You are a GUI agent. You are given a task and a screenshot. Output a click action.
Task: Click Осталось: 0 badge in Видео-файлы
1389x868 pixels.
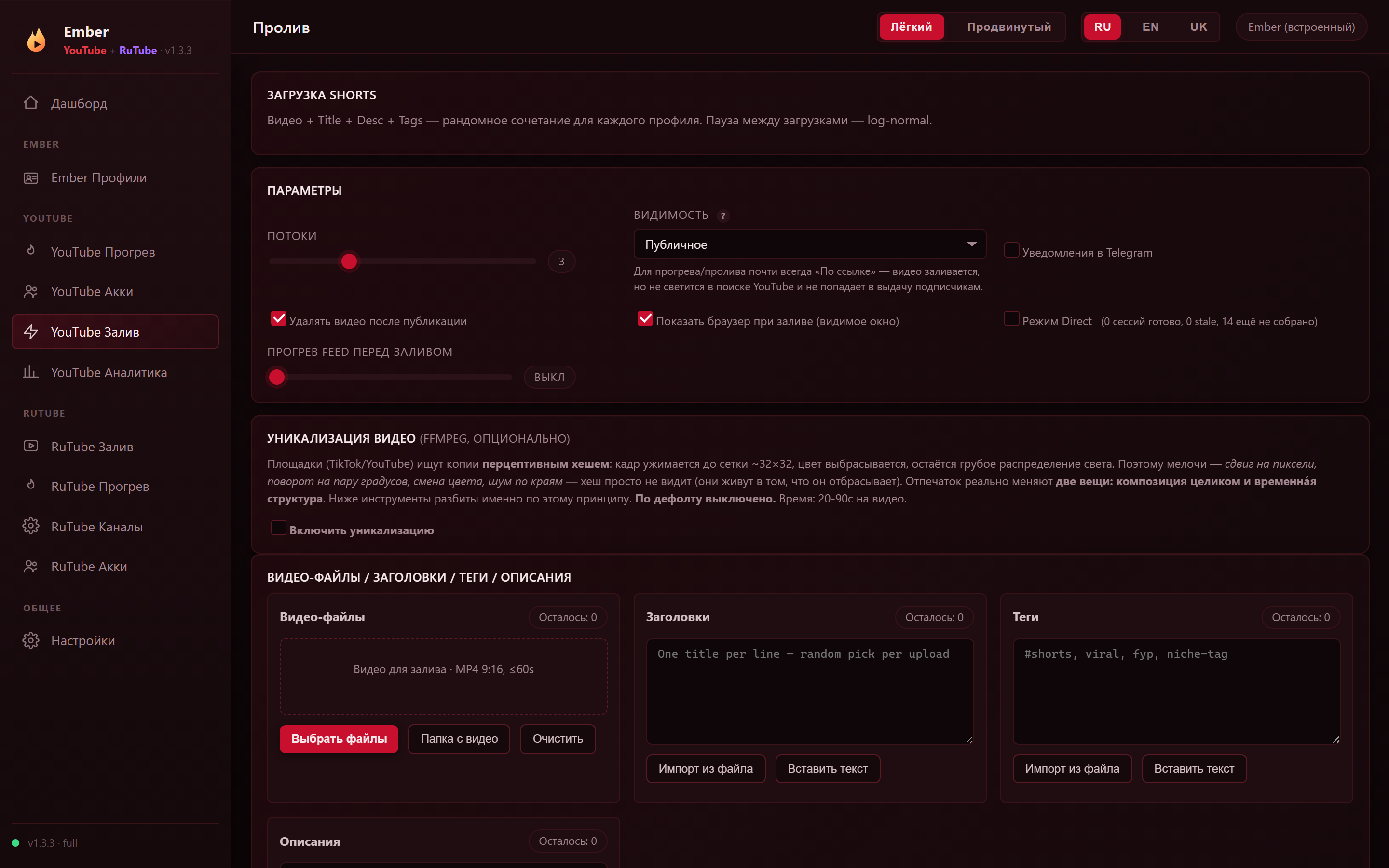click(568, 617)
